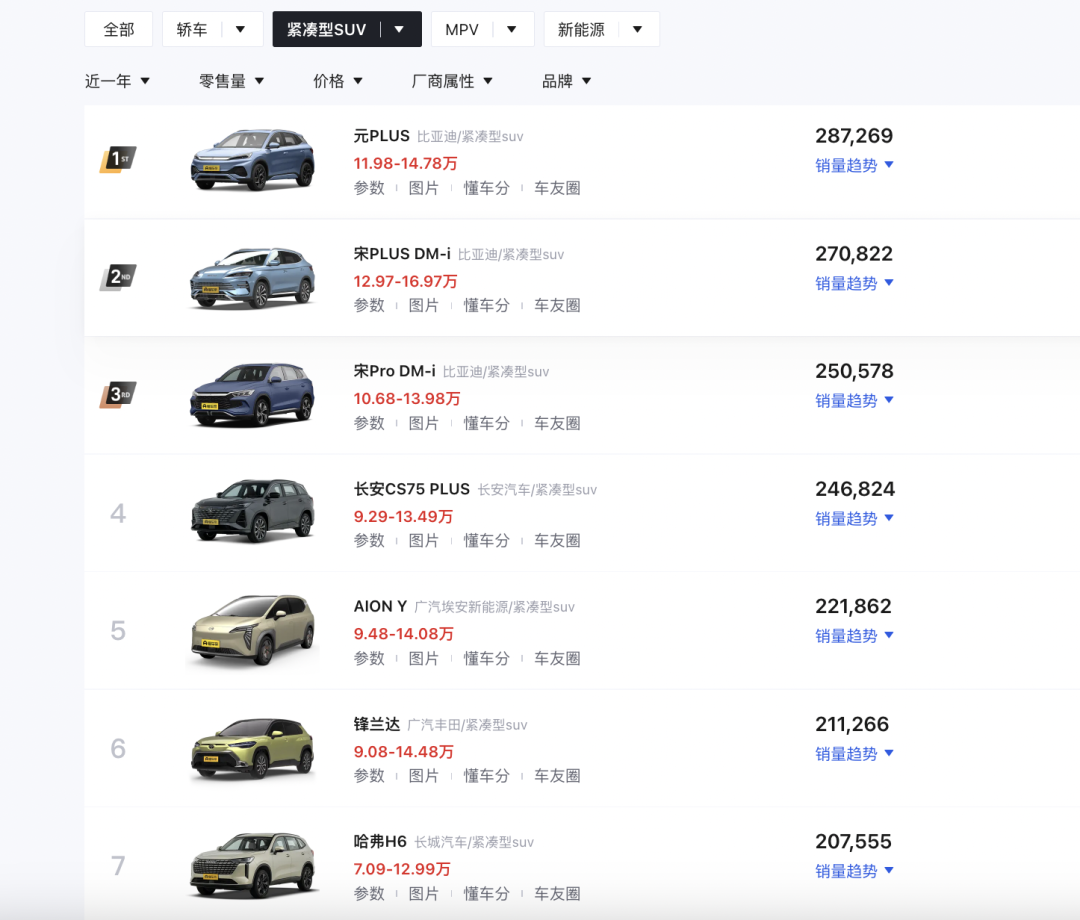This screenshot has height=920, width=1080.
Task: Click the 3rd place rank badge
Action: (x=118, y=395)
